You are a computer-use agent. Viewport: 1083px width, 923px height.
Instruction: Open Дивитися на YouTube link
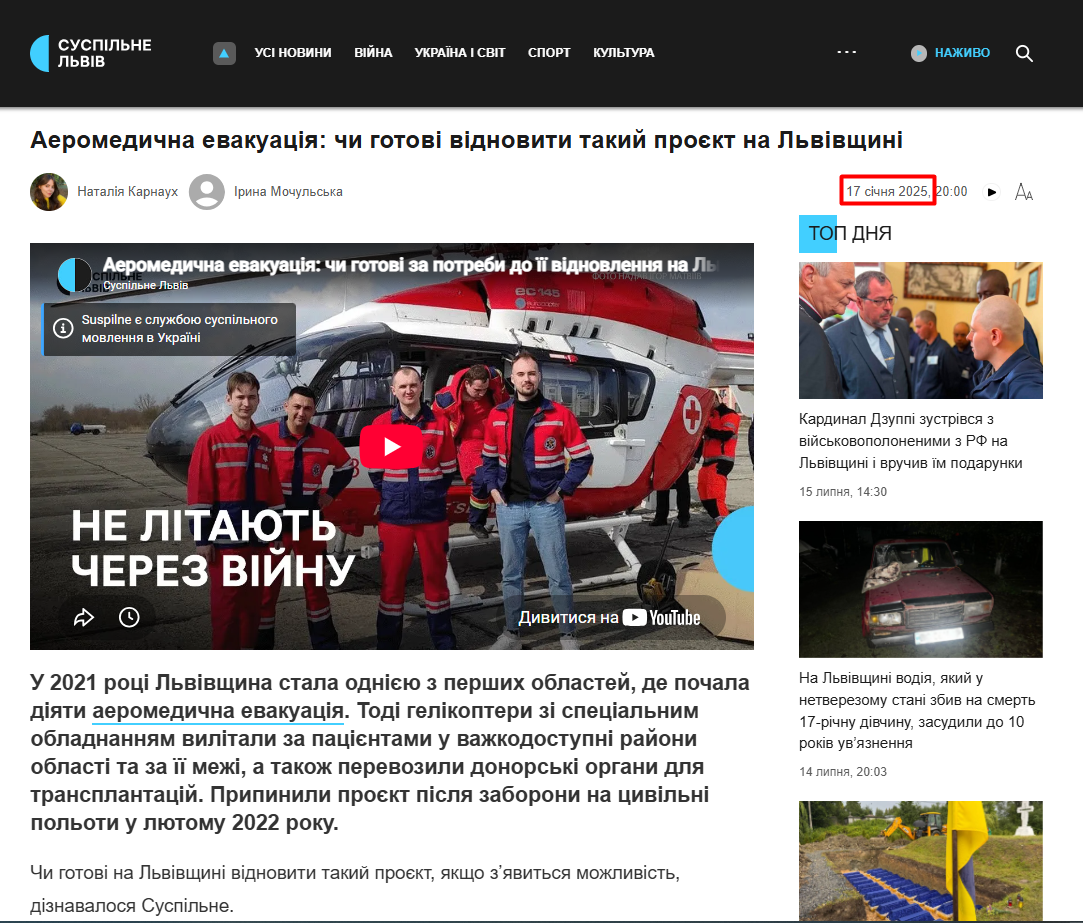609,617
